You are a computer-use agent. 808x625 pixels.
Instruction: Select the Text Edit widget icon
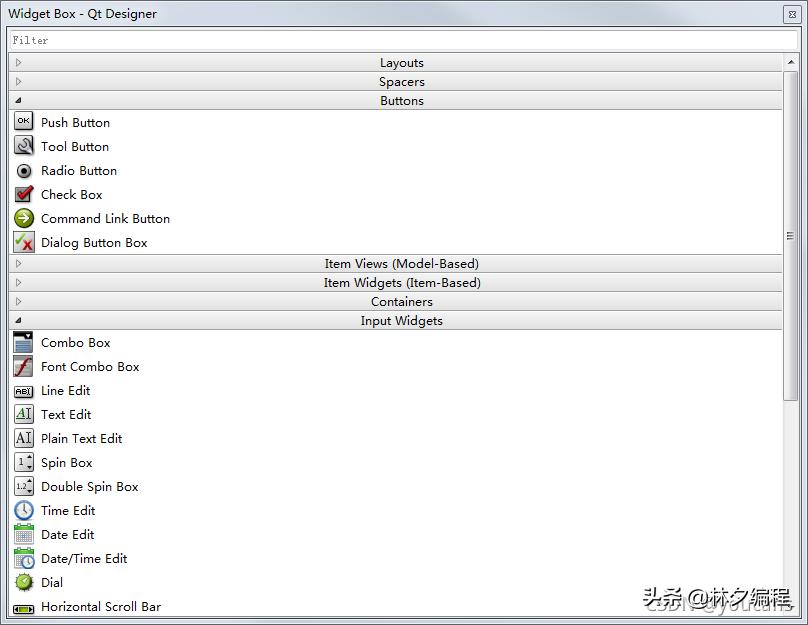click(24, 414)
